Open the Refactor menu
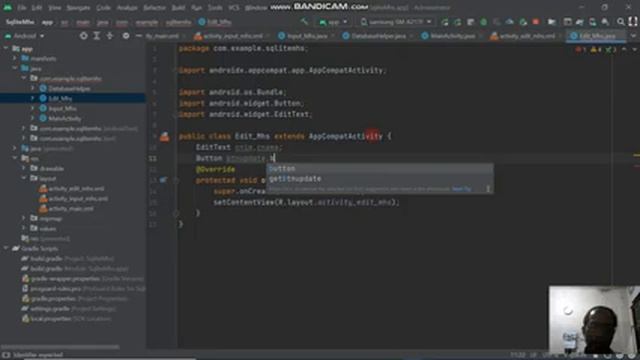640x360 pixels. (154, 8)
